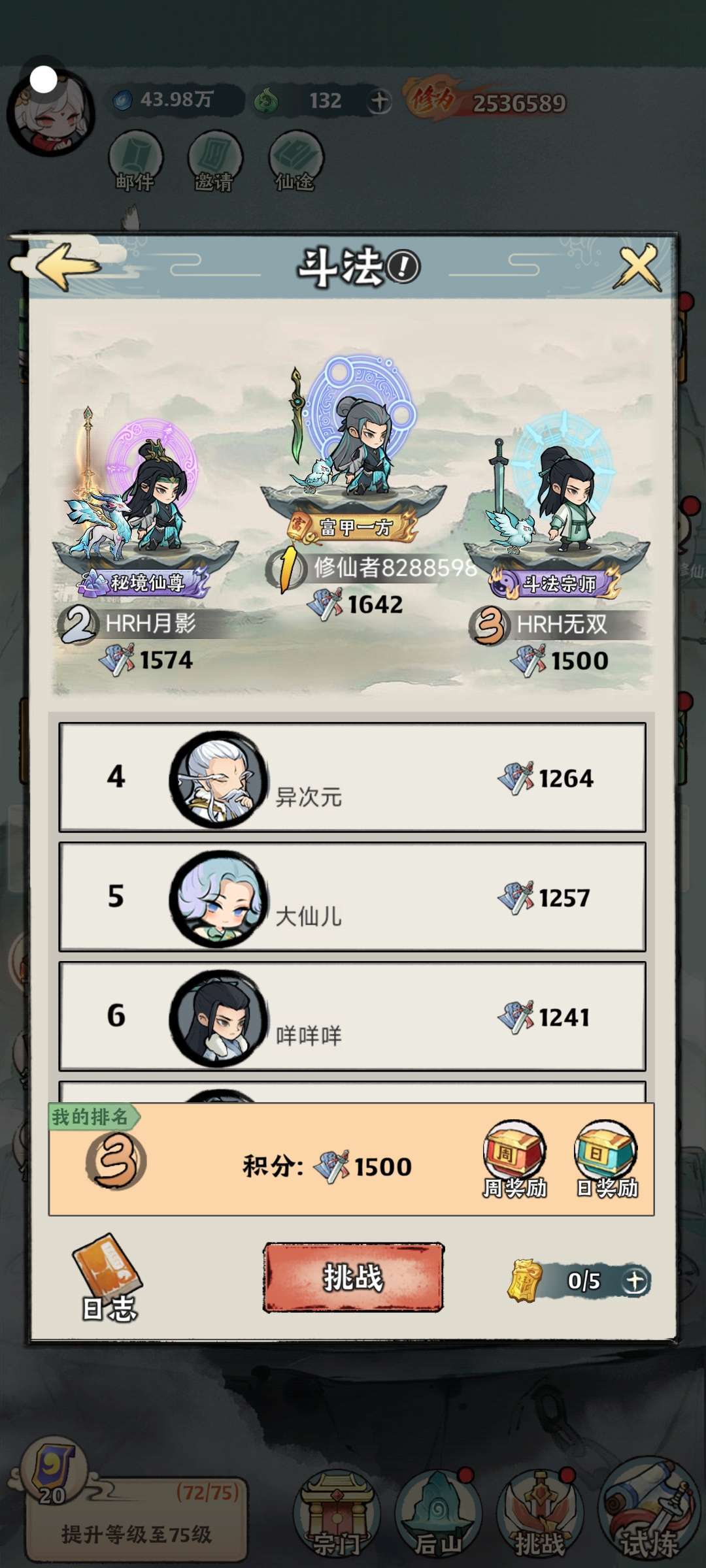Select rank 5 player 大仙儿 row
Image resolution: width=706 pixels, height=1568 pixels.
click(352, 897)
